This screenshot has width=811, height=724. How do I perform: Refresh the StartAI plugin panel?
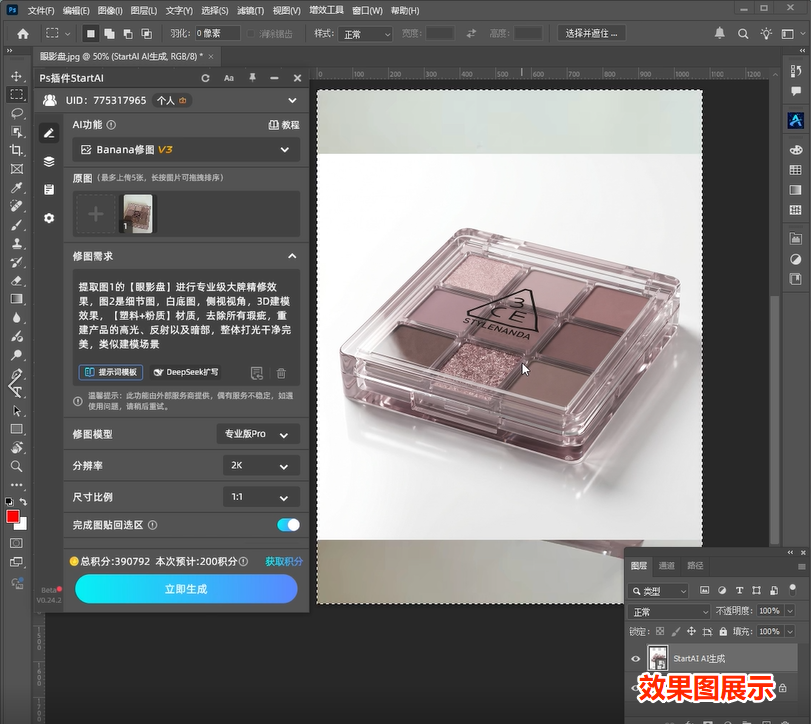(205, 78)
